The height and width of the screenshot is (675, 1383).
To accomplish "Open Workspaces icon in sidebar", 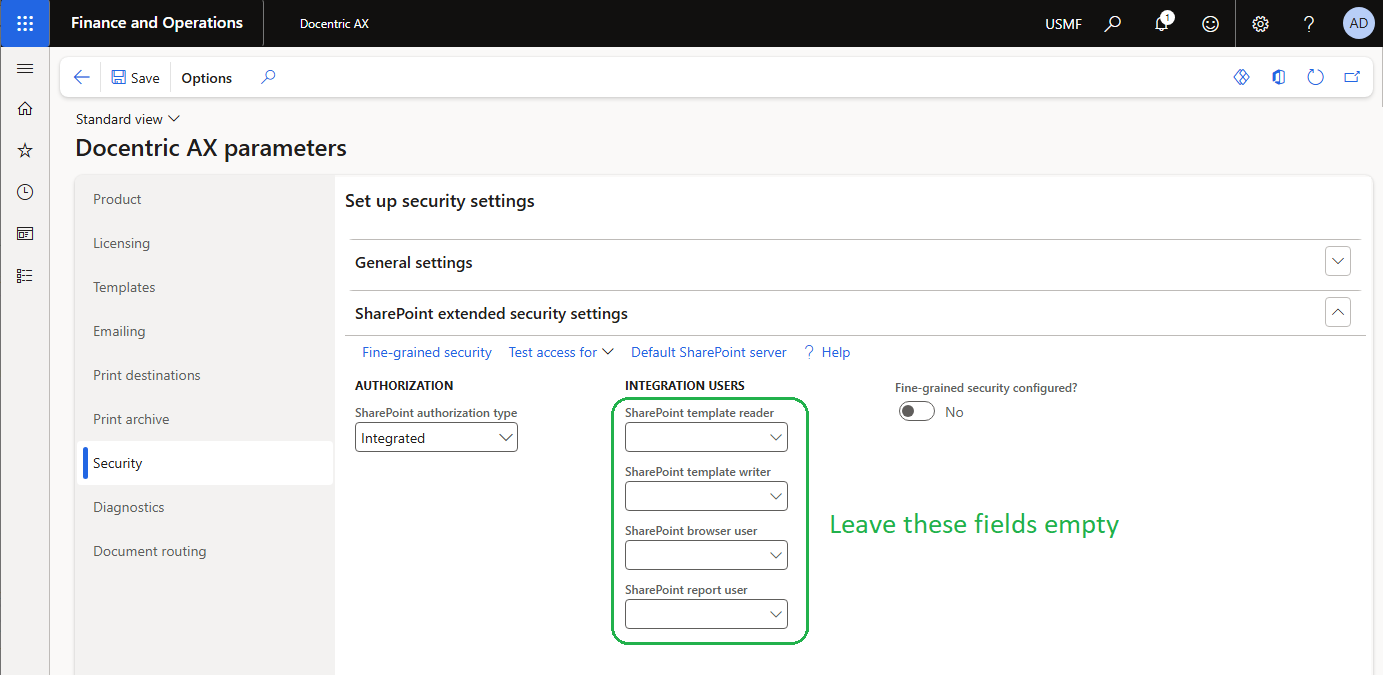I will point(25,233).
